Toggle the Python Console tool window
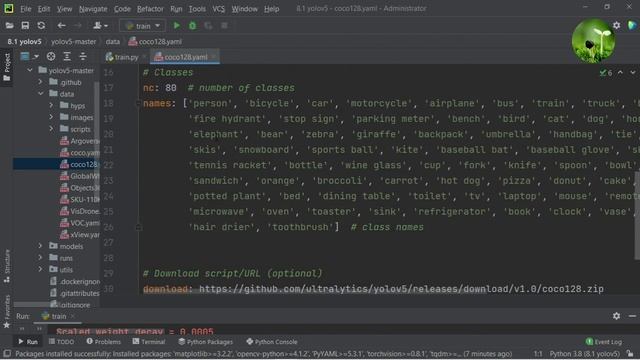 (272, 342)
